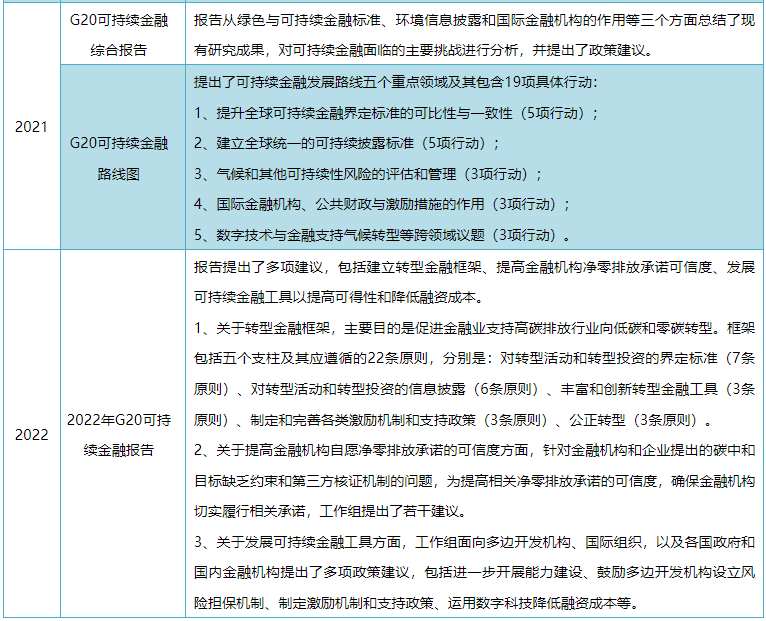
Task: Click the line starting 有研究成果，对可持续金融面临
Action: point(424,50)
